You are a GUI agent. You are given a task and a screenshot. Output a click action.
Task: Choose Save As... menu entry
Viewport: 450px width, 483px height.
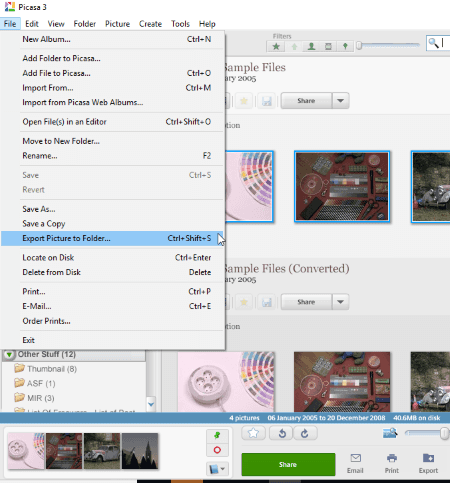[x=112, y=209]
